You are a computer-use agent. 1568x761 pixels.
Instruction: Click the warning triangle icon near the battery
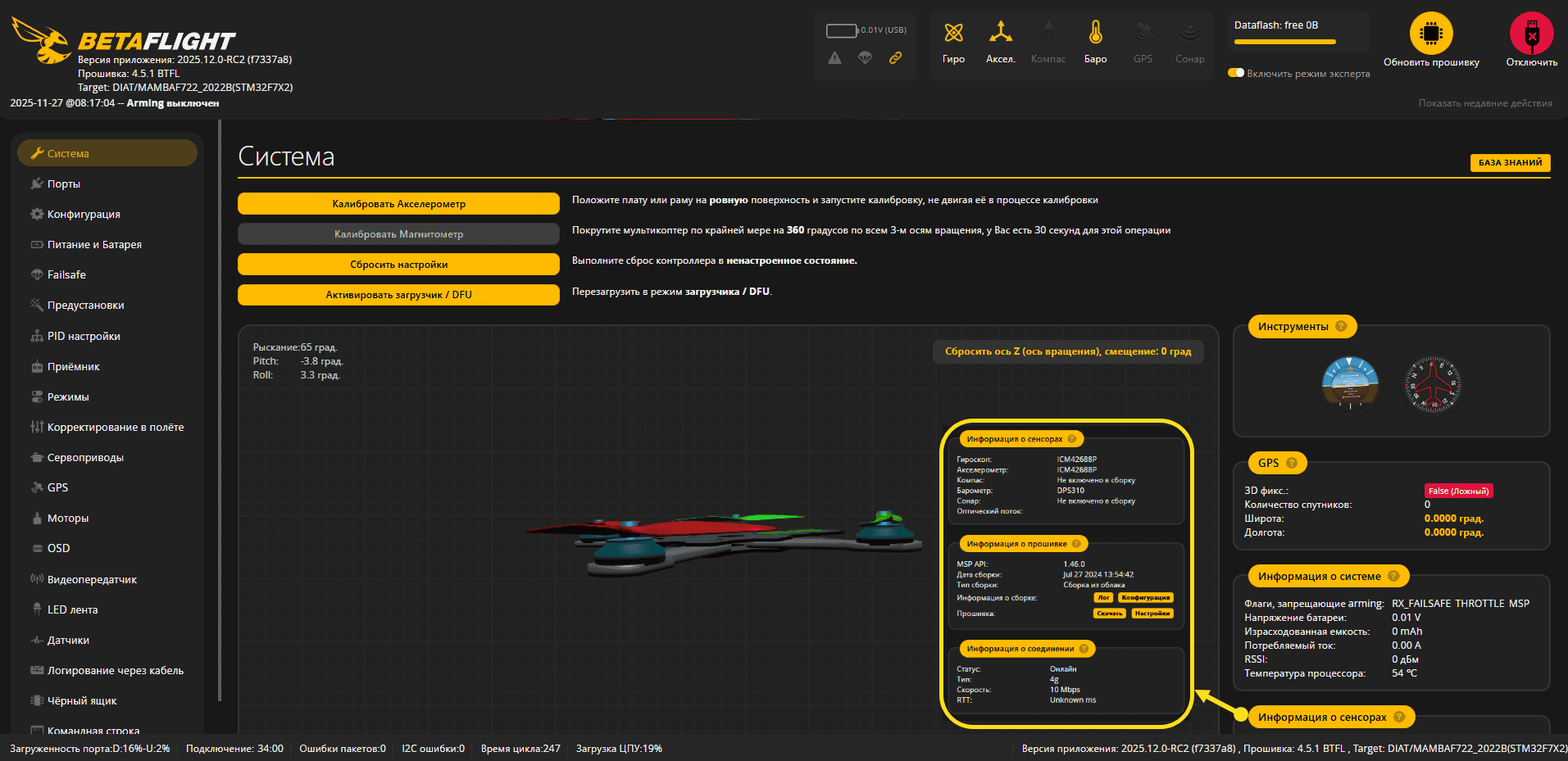(x=834, y=57)
